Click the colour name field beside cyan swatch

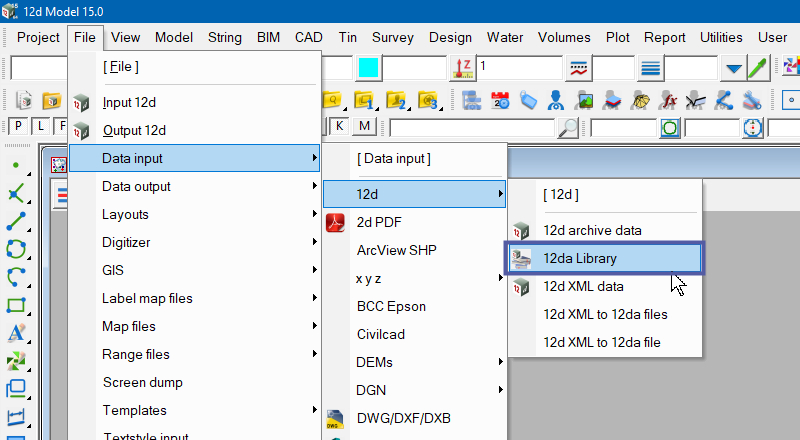[x=414, y=68]
